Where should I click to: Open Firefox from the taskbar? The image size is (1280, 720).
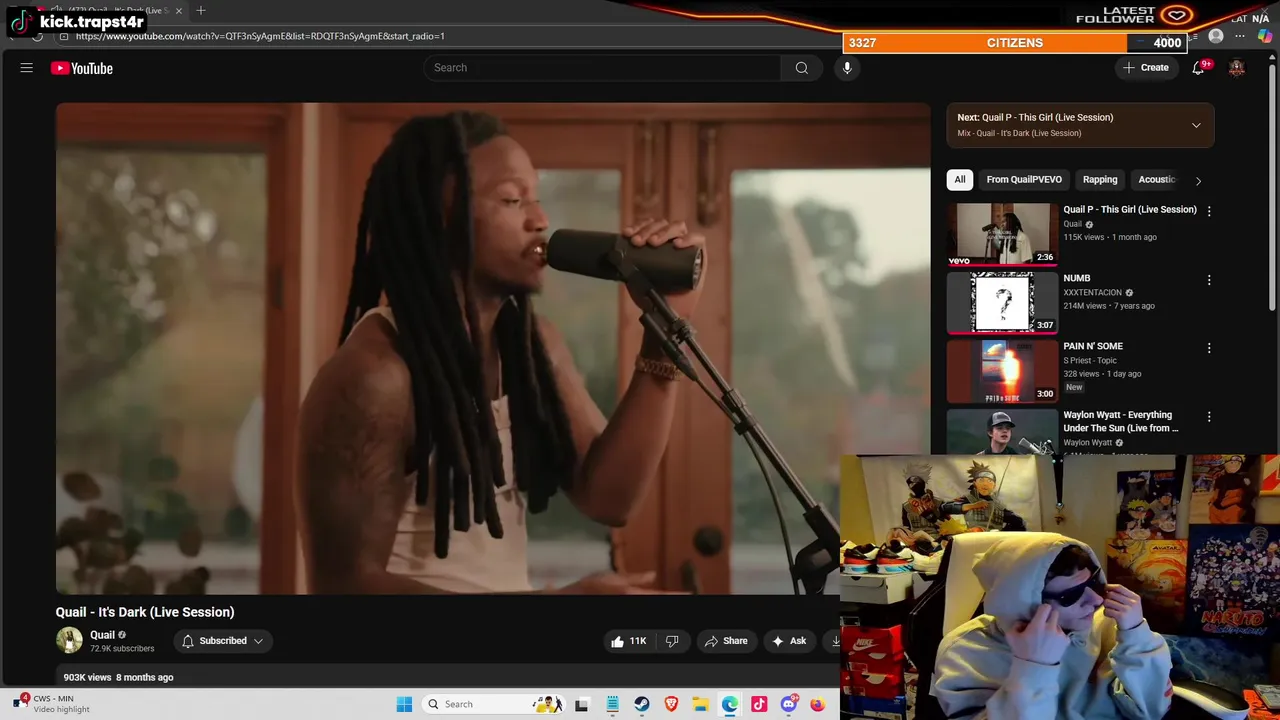[817, 704]
